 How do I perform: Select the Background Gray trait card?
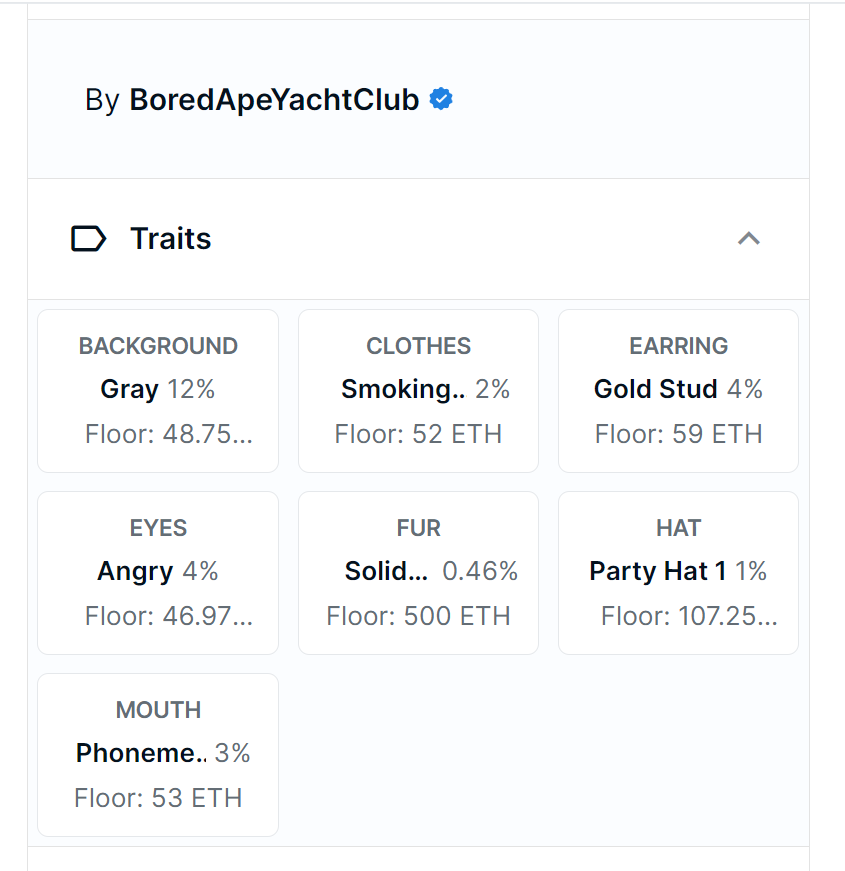click(158, 391)
